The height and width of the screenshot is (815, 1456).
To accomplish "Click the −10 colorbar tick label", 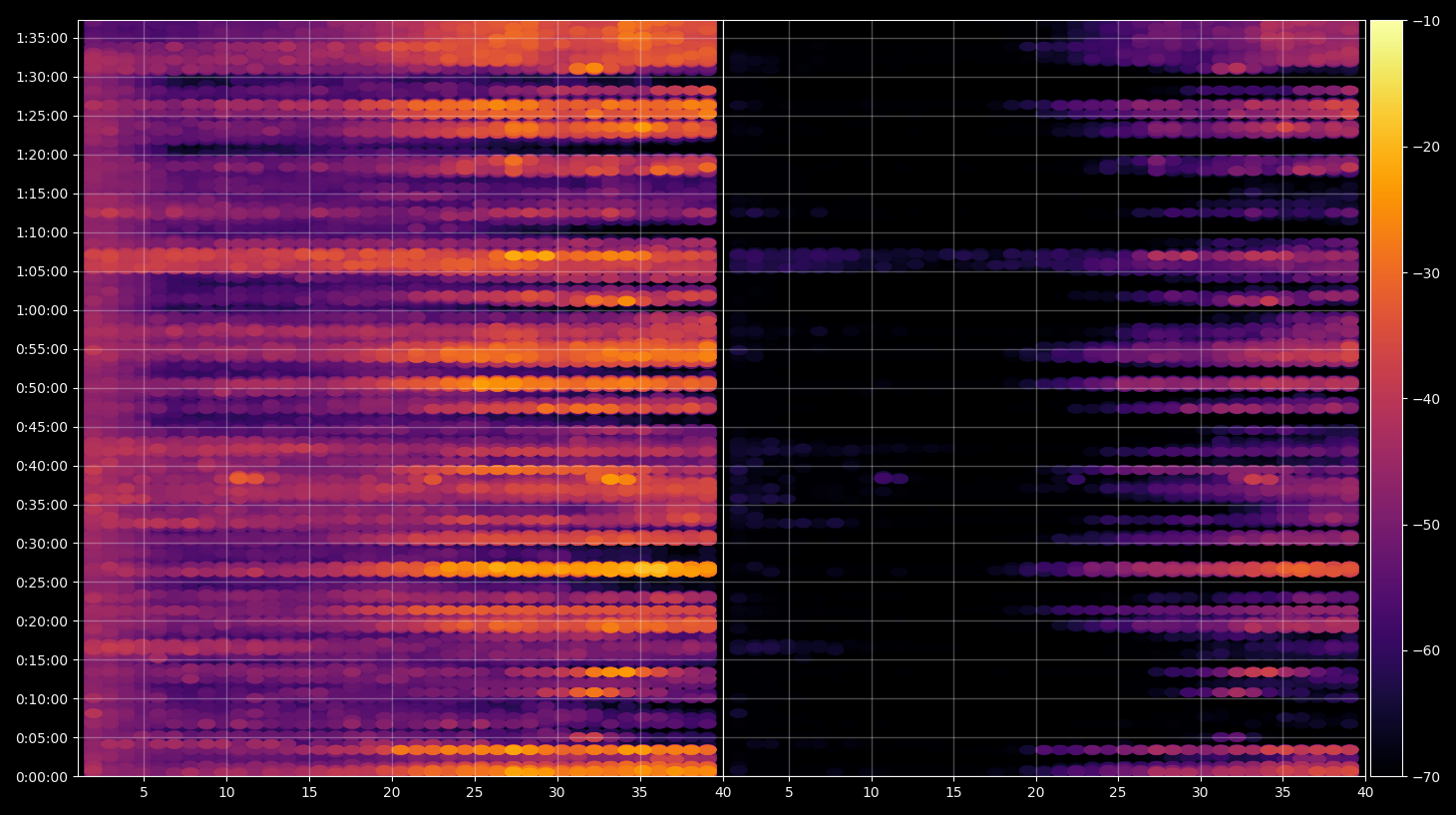I will pos(1427,21).
